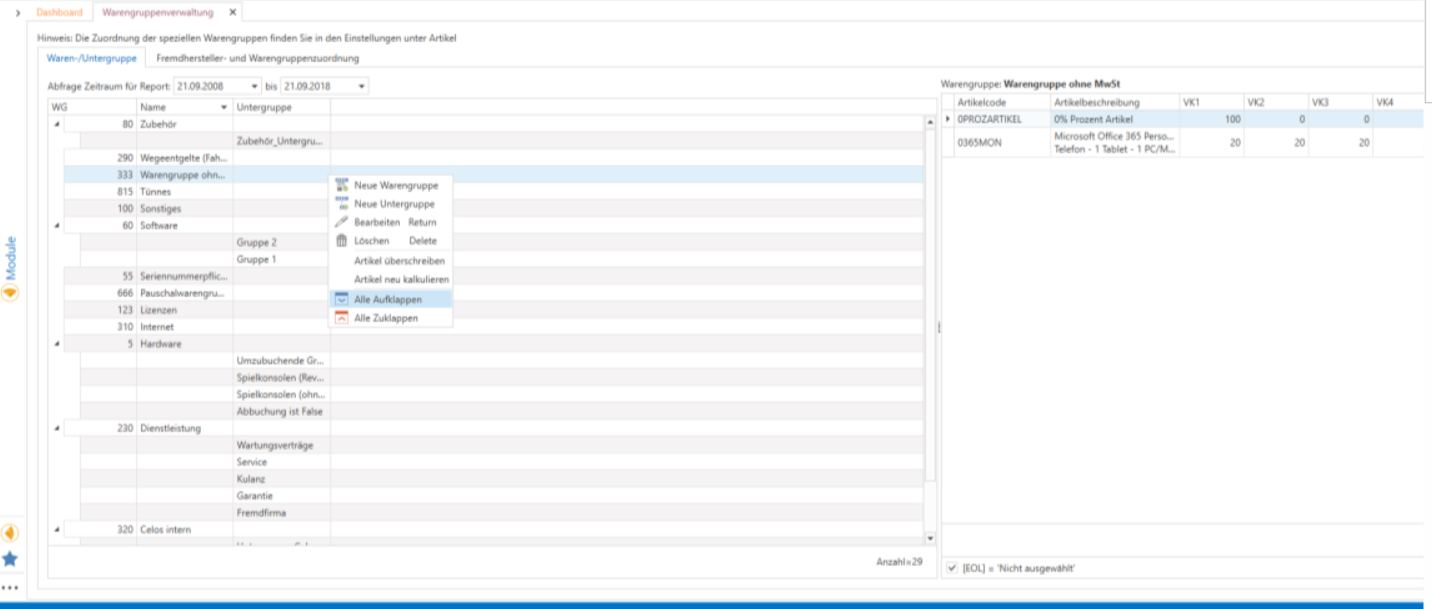Collapse the Hardware group tree node
Image resolution: width=1432 pixels, height=609 pixels.
click(x=56, y=344)
